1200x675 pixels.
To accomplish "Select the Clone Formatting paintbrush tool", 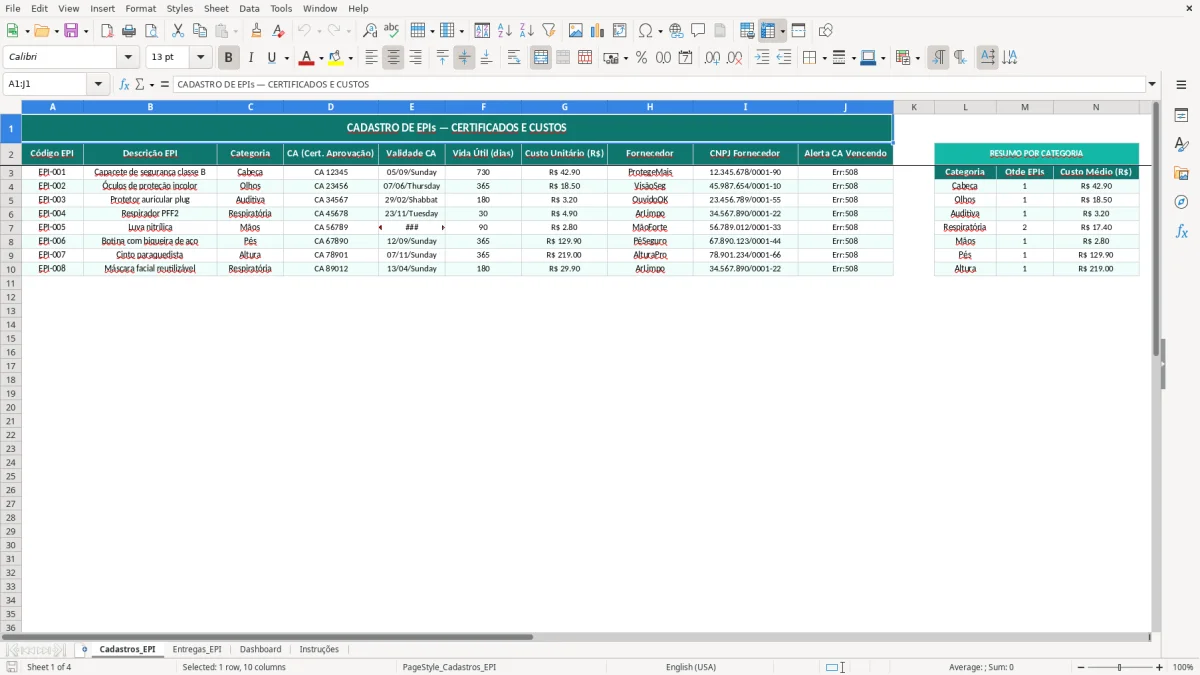I will (x=257, y=30).
